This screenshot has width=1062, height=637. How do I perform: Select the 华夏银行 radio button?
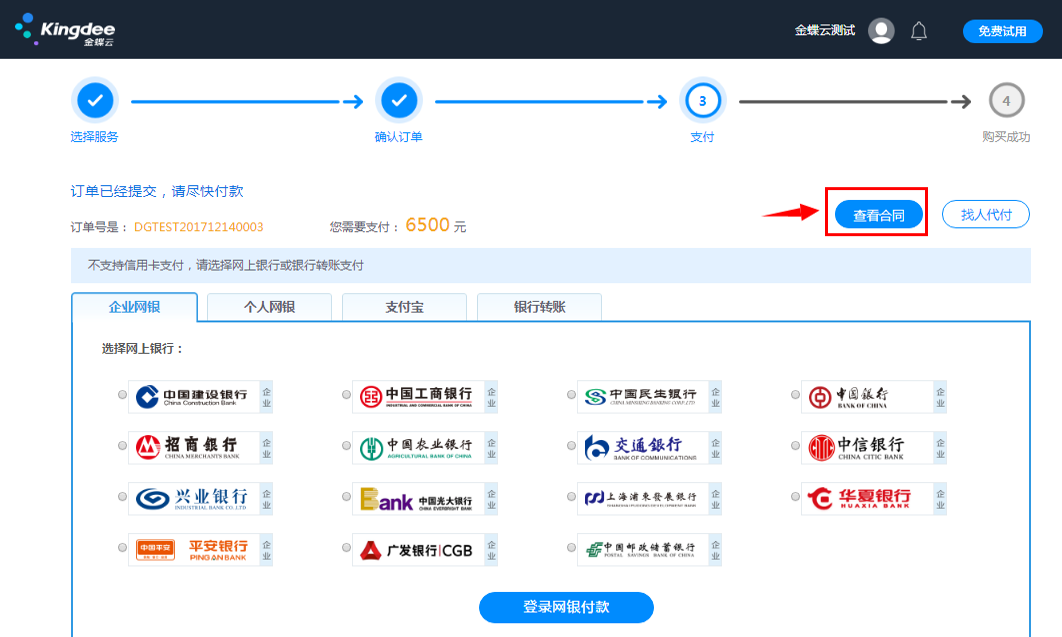(795, 496)
